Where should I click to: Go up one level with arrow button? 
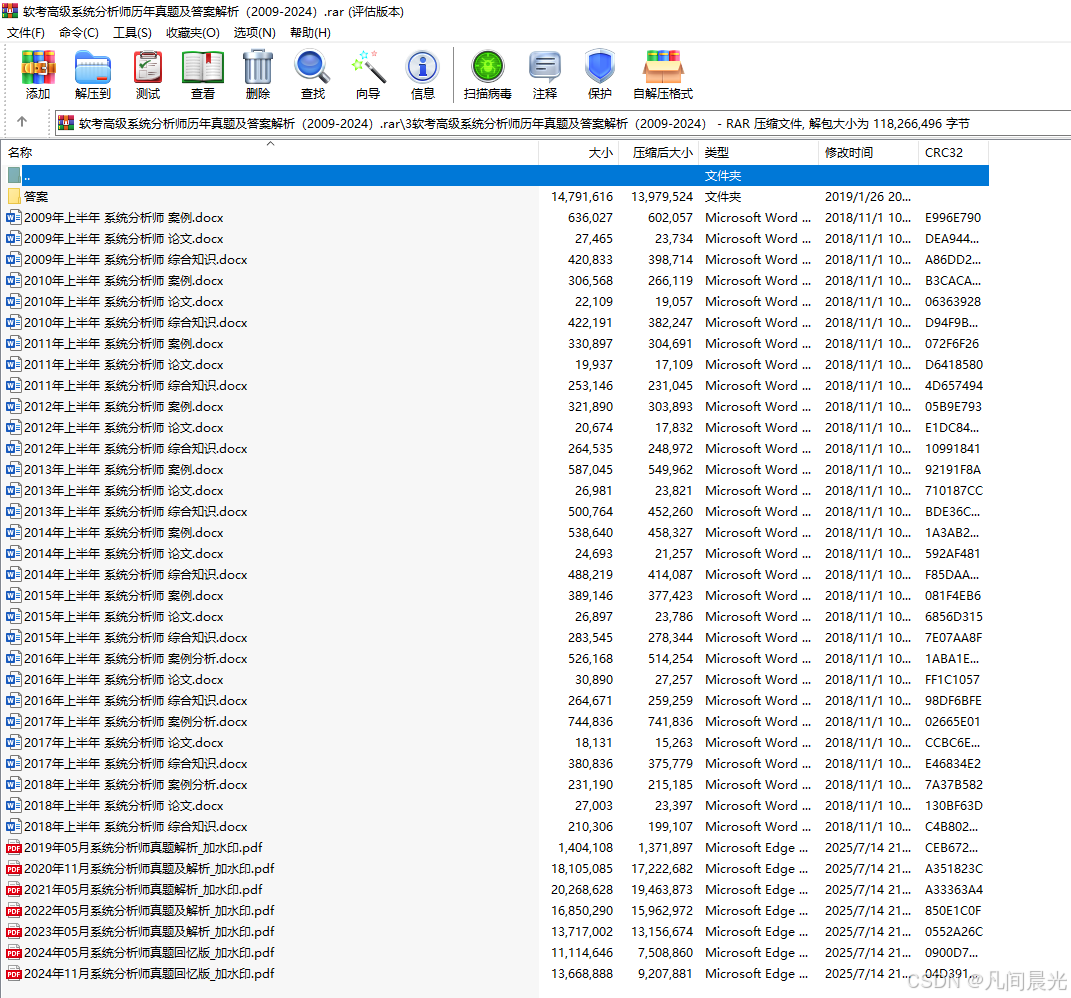click(x=22, y=122)
